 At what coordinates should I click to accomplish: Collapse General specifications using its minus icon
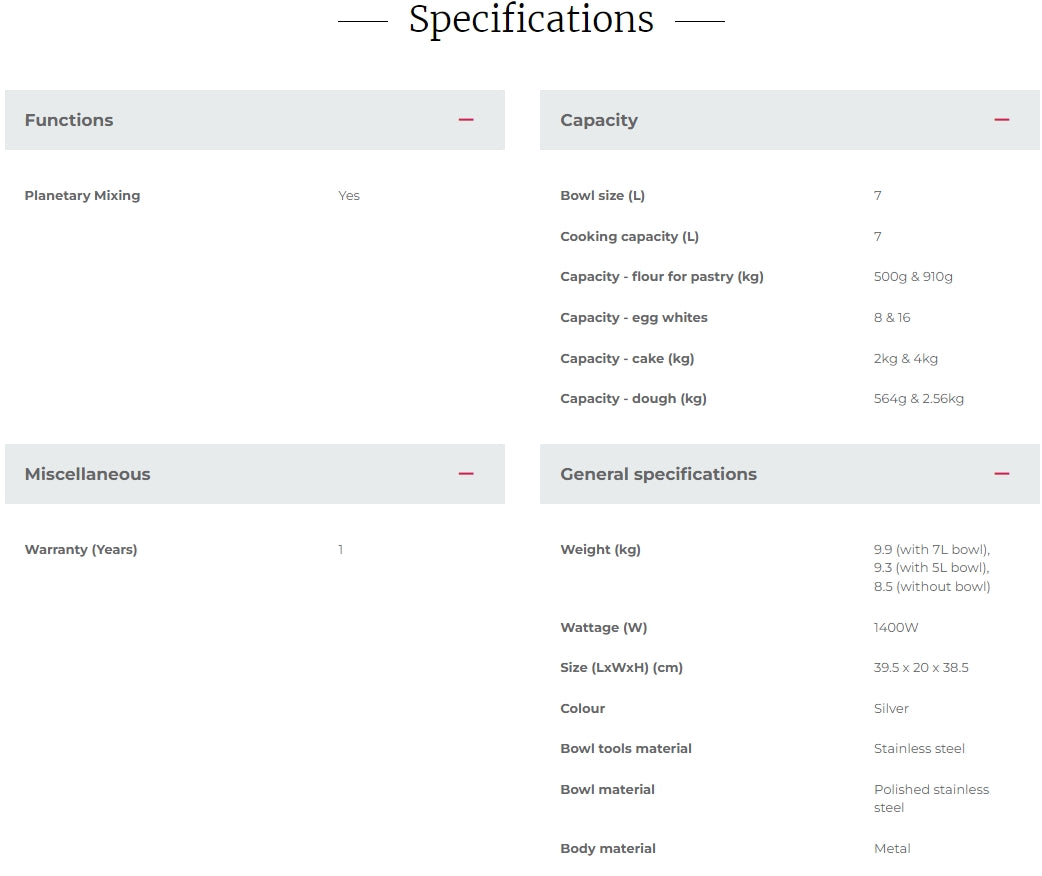click(1001, 474)
